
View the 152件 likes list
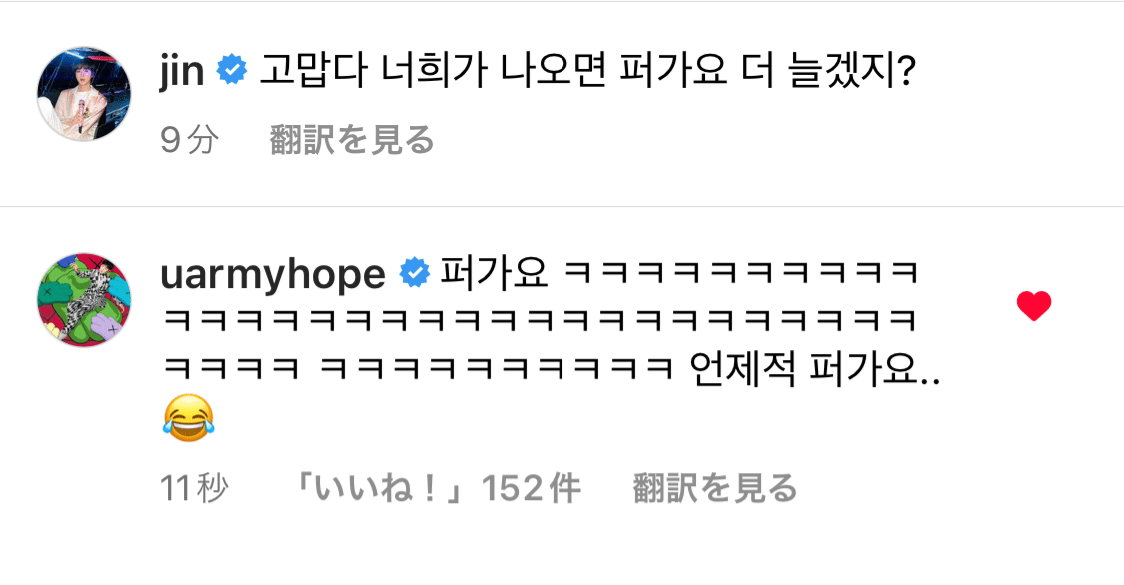coord(436,488)
